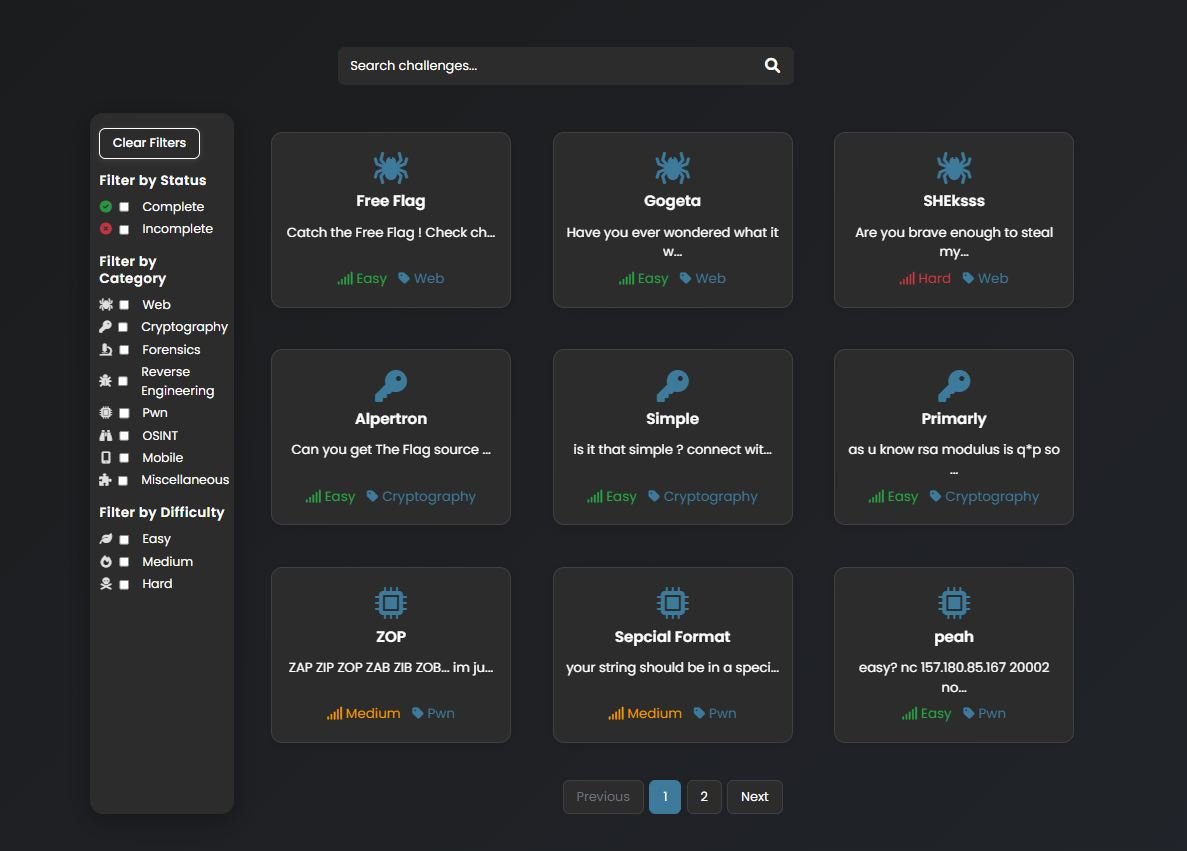Click the chip icon on ZOP card
This screenshot has width=1187, height=851.
(x=391, y=603)
